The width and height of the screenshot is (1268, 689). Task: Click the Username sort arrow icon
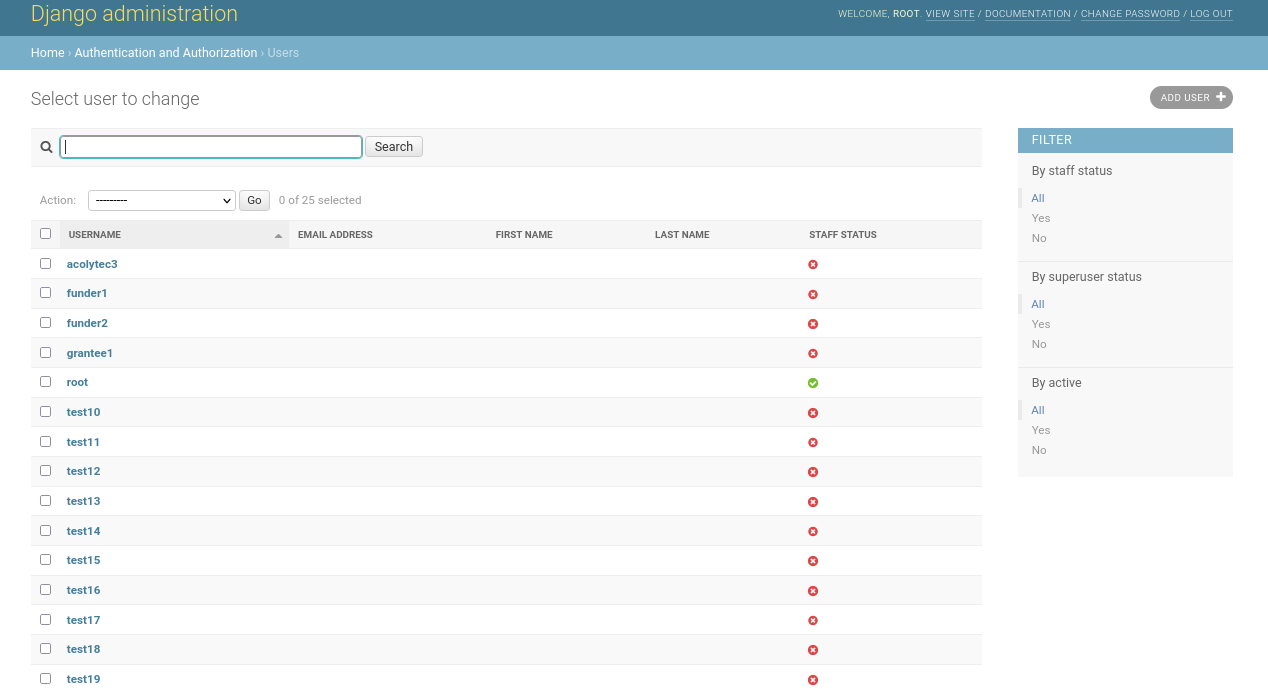click(278, 235)
